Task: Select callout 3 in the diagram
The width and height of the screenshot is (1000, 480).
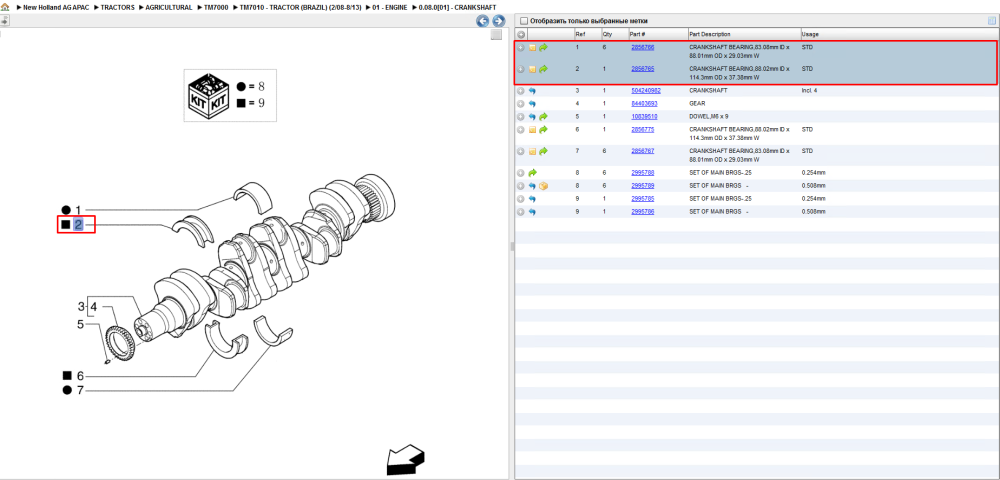Action: coord(81,305)
